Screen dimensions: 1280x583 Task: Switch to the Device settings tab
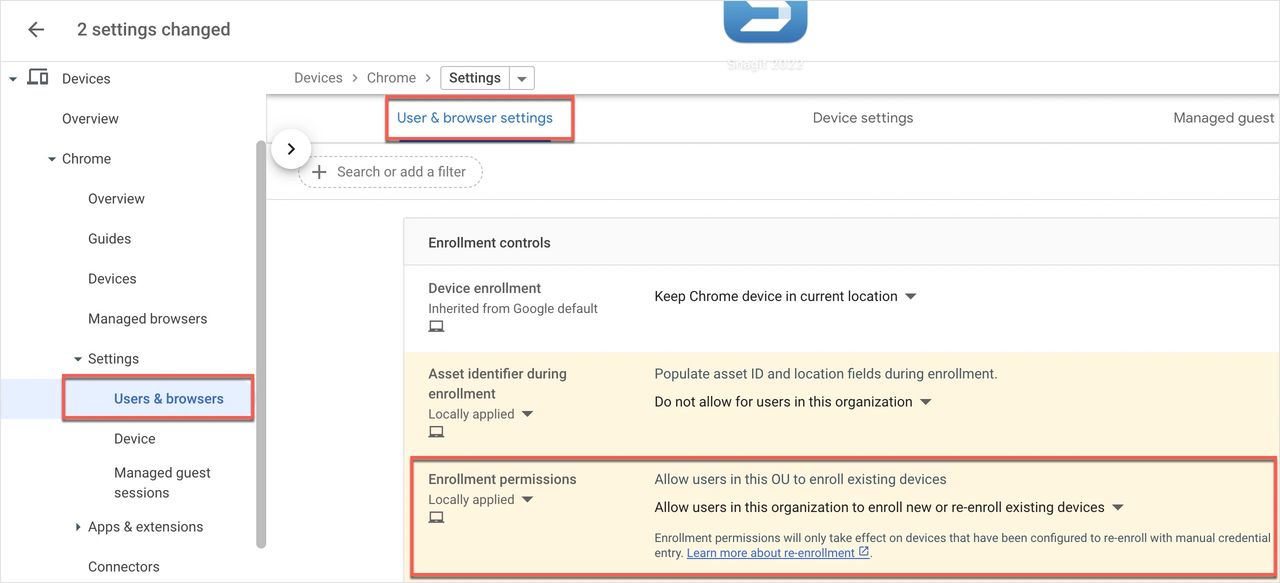862,118
